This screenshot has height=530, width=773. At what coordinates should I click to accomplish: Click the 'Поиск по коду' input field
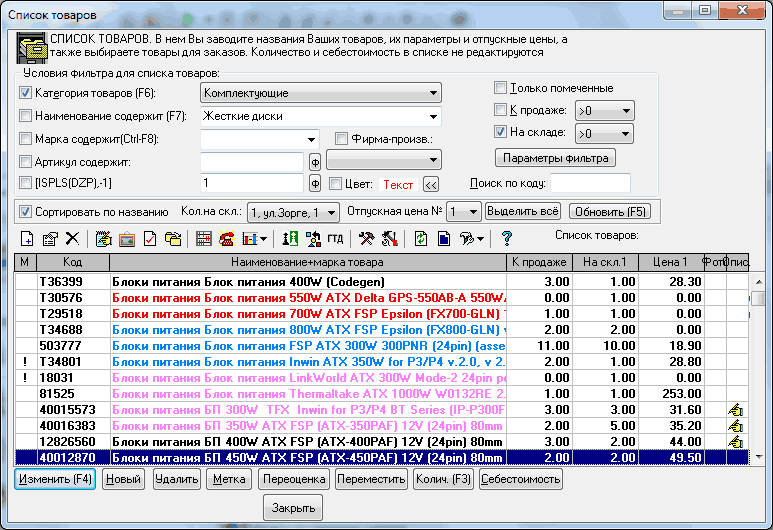tap(590, 183)
